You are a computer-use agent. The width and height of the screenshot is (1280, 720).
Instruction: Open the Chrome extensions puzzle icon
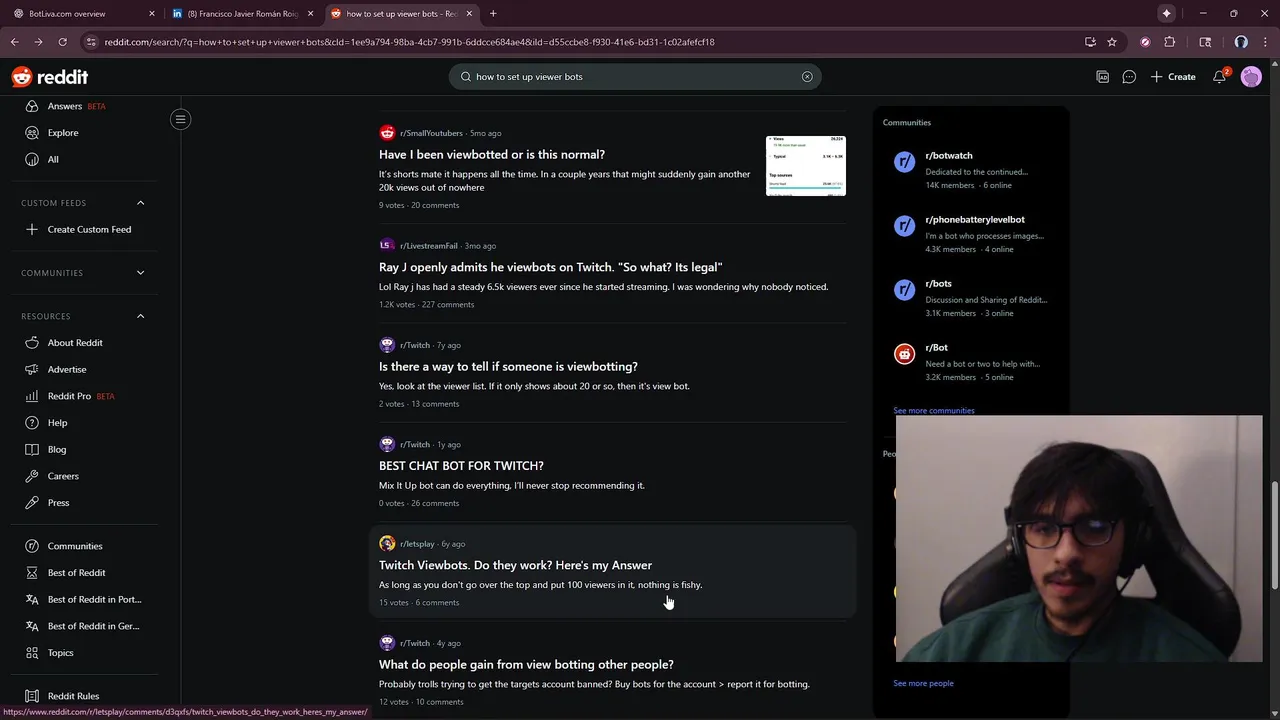click(1170, 42)
